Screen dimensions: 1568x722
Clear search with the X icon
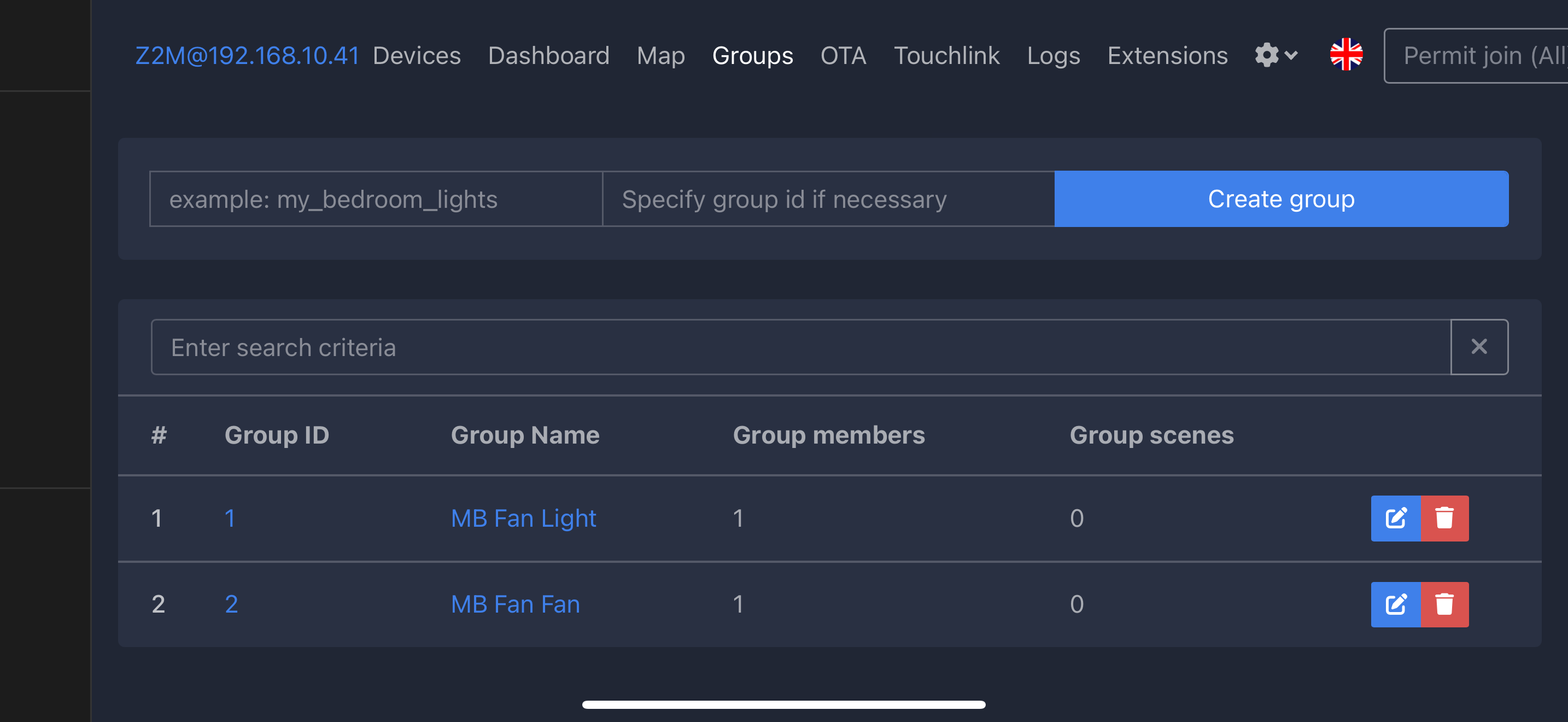point(1478,347)
